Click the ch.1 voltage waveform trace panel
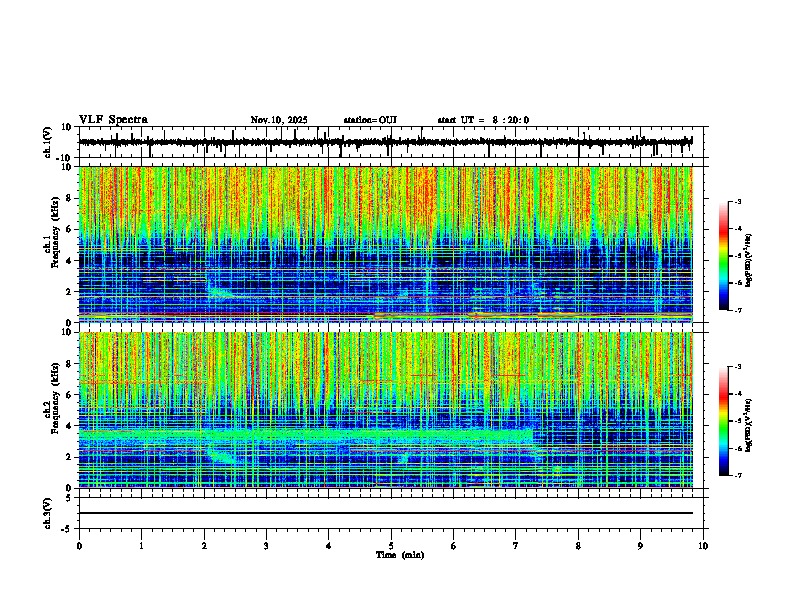This screenshot has width=792, height=612. point(391,142)
